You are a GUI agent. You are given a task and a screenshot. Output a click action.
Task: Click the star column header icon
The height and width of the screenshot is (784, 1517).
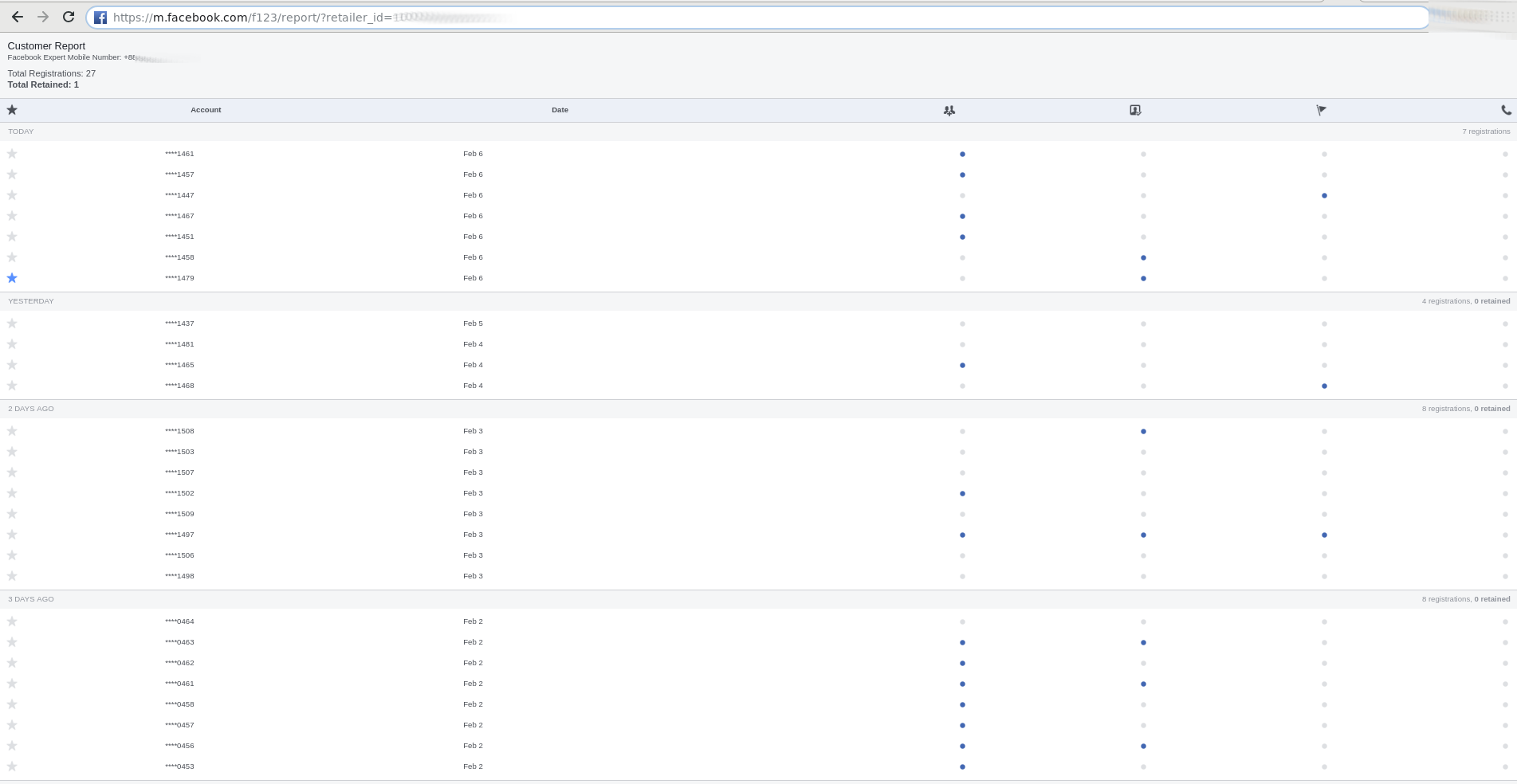(12, 110)
